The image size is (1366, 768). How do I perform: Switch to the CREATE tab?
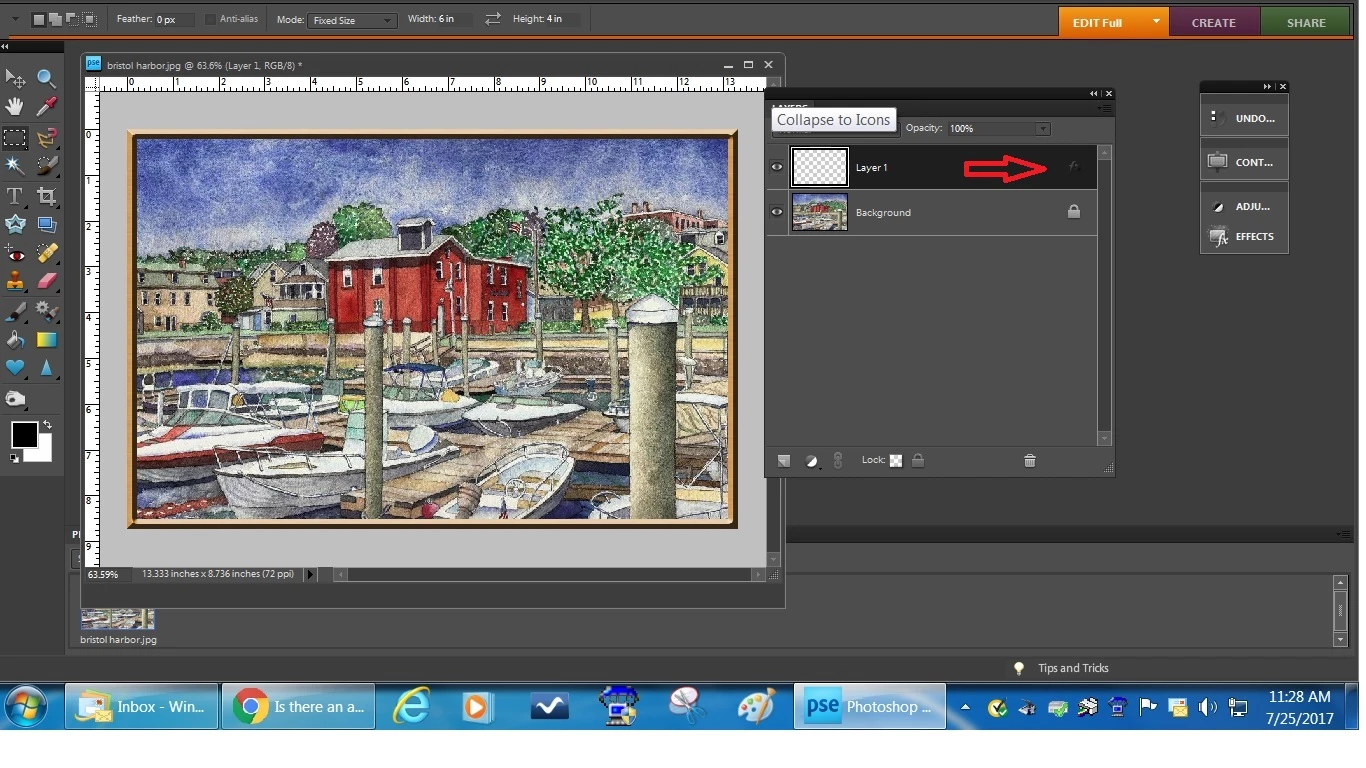click(x=1214, y=22)
